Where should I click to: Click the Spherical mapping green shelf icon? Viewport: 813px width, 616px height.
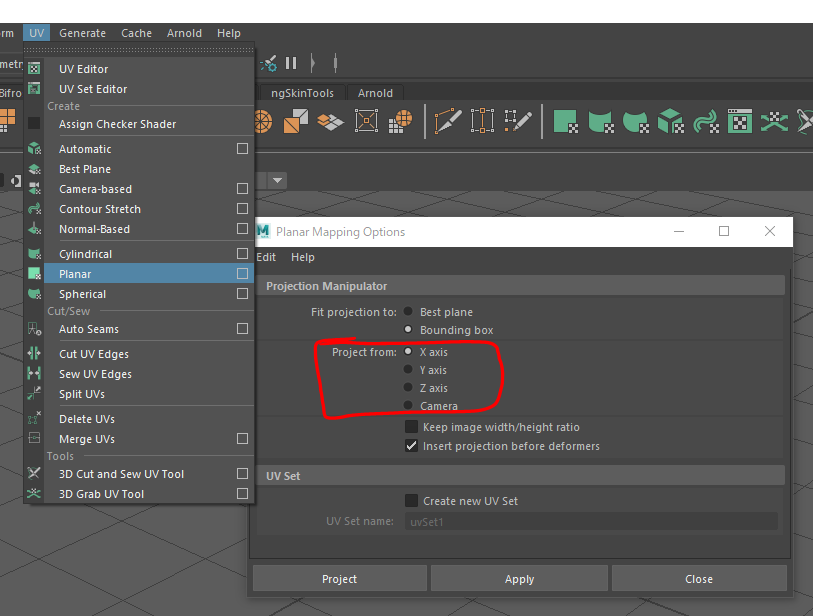click(x=636, y=121)
